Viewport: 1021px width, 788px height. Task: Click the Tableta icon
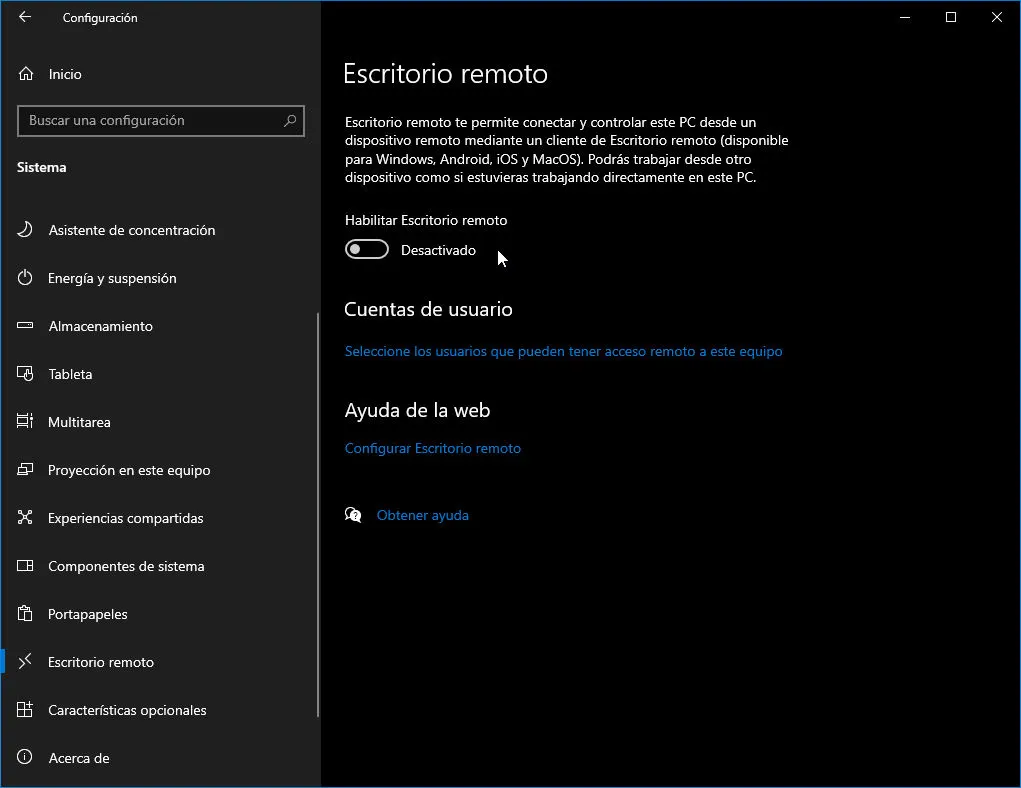coord(25,373)
